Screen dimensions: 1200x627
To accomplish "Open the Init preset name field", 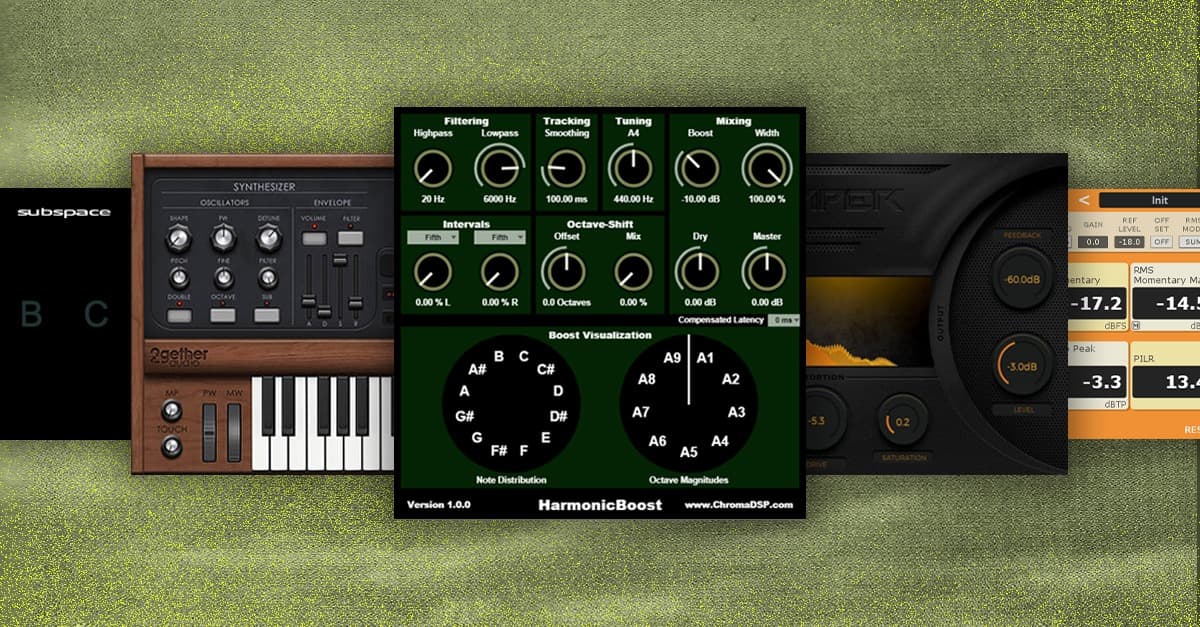I will (1152, 200).
